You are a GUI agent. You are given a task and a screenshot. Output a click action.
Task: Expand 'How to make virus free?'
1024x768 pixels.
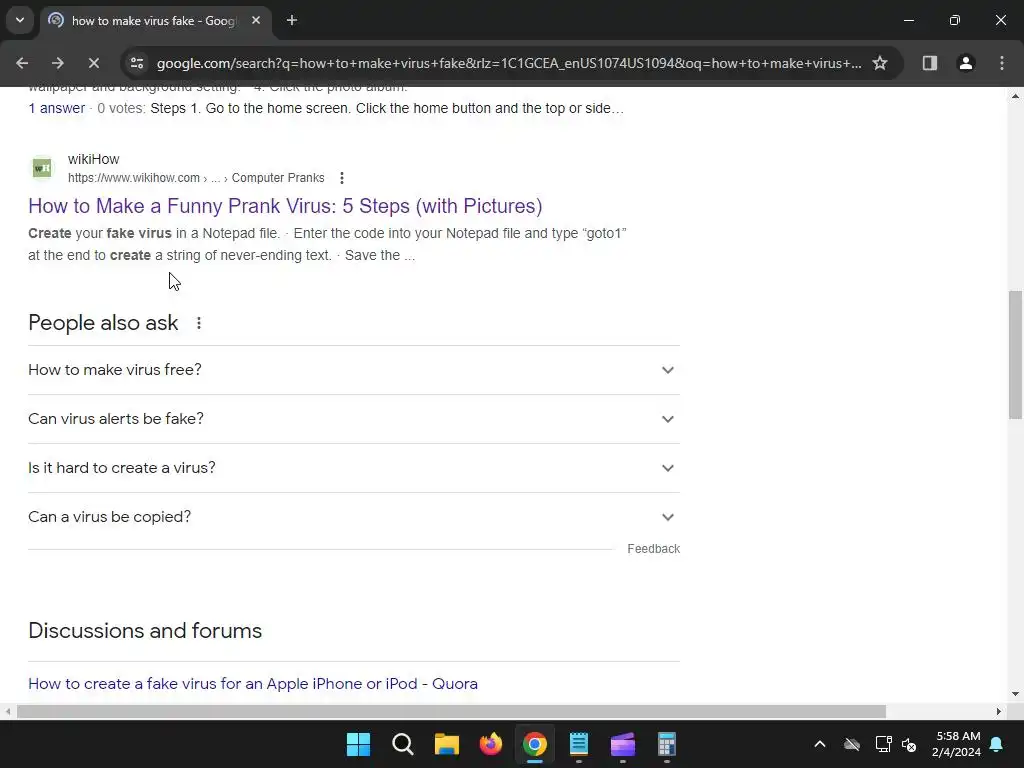[354, 370]
